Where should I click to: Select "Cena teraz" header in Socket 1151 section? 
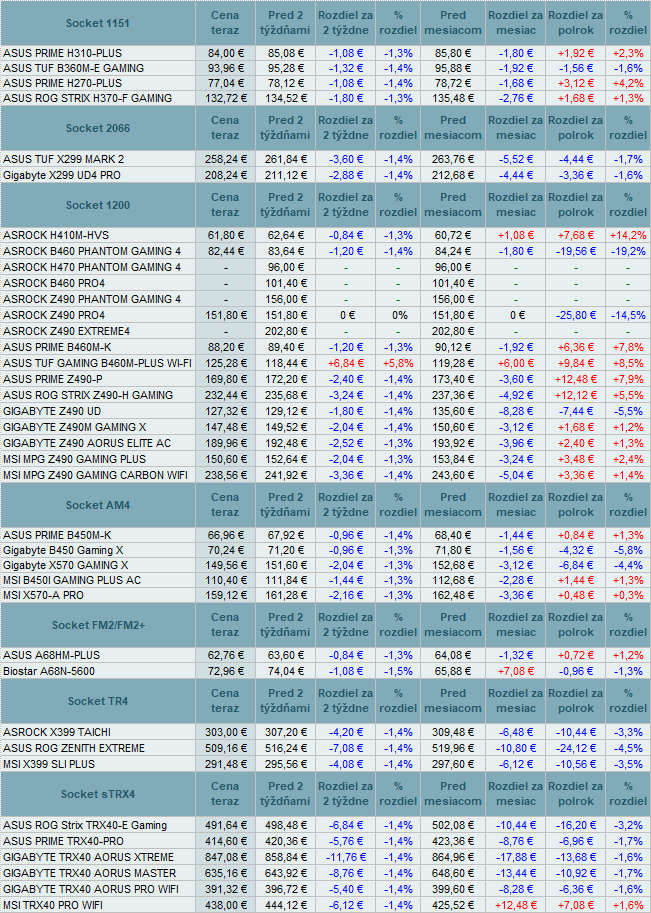pyautogui.click(x=225, y=23)
